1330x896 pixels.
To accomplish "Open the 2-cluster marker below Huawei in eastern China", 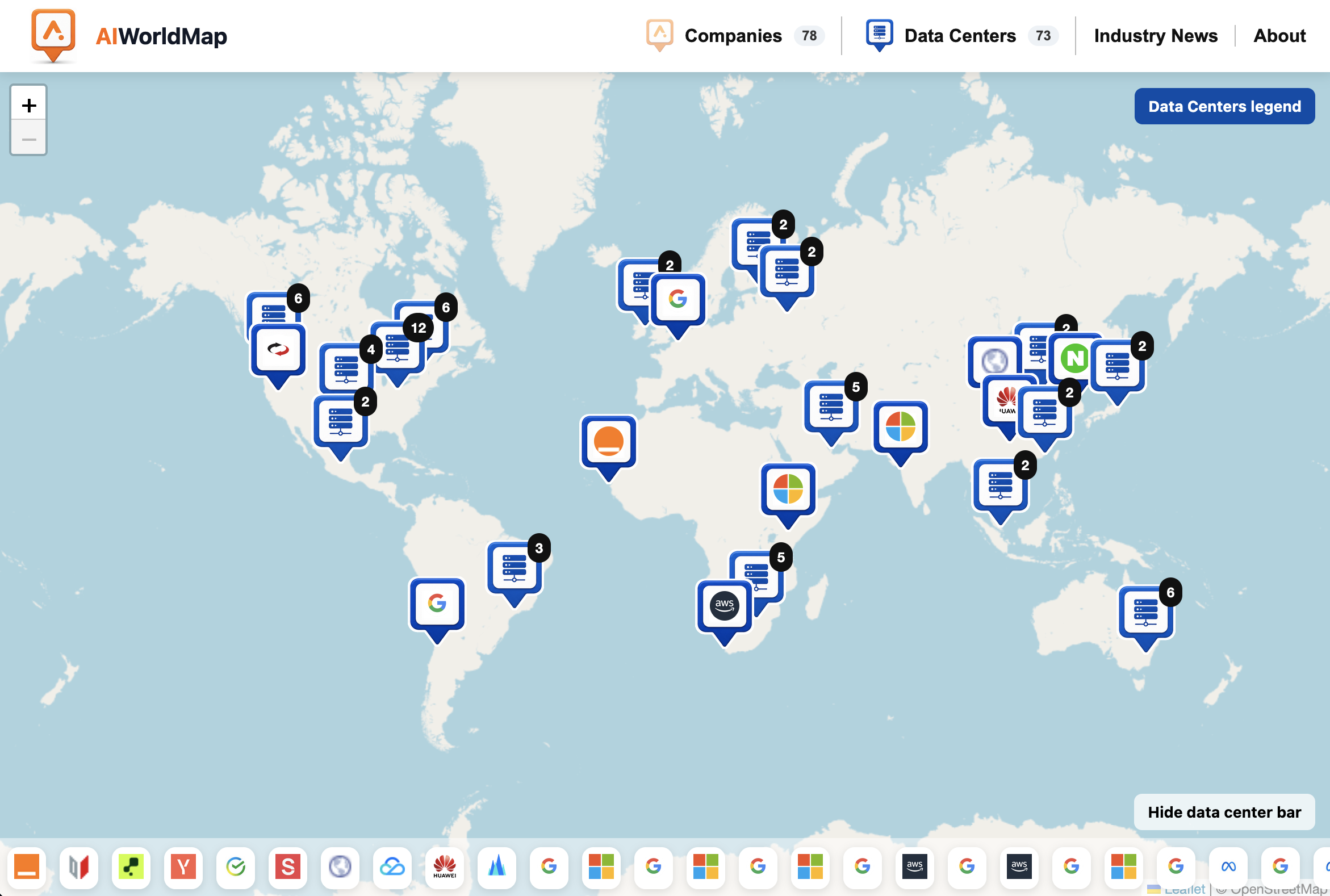I will pos(1045,415).
